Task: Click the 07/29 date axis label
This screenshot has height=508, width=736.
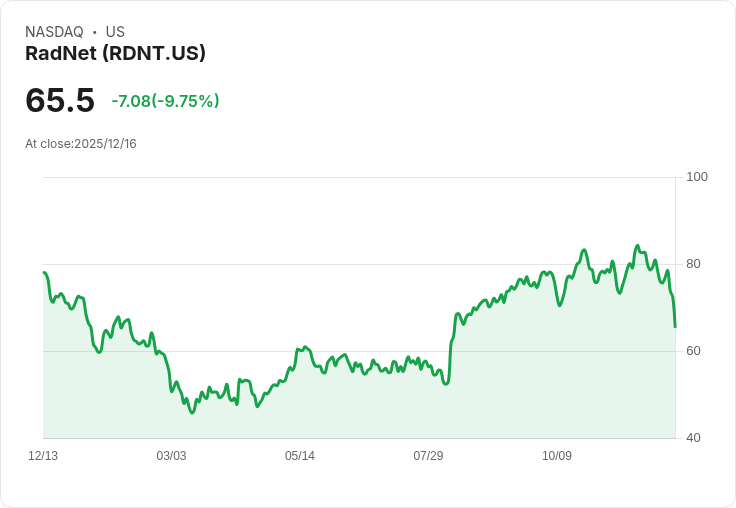Action: [x=428, y=456]
